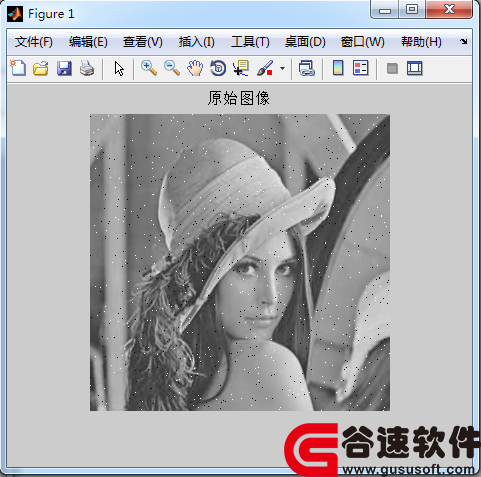Insert Legend from toolbar
The height and width of the screenshot is (477, 481).
[360, 68]
